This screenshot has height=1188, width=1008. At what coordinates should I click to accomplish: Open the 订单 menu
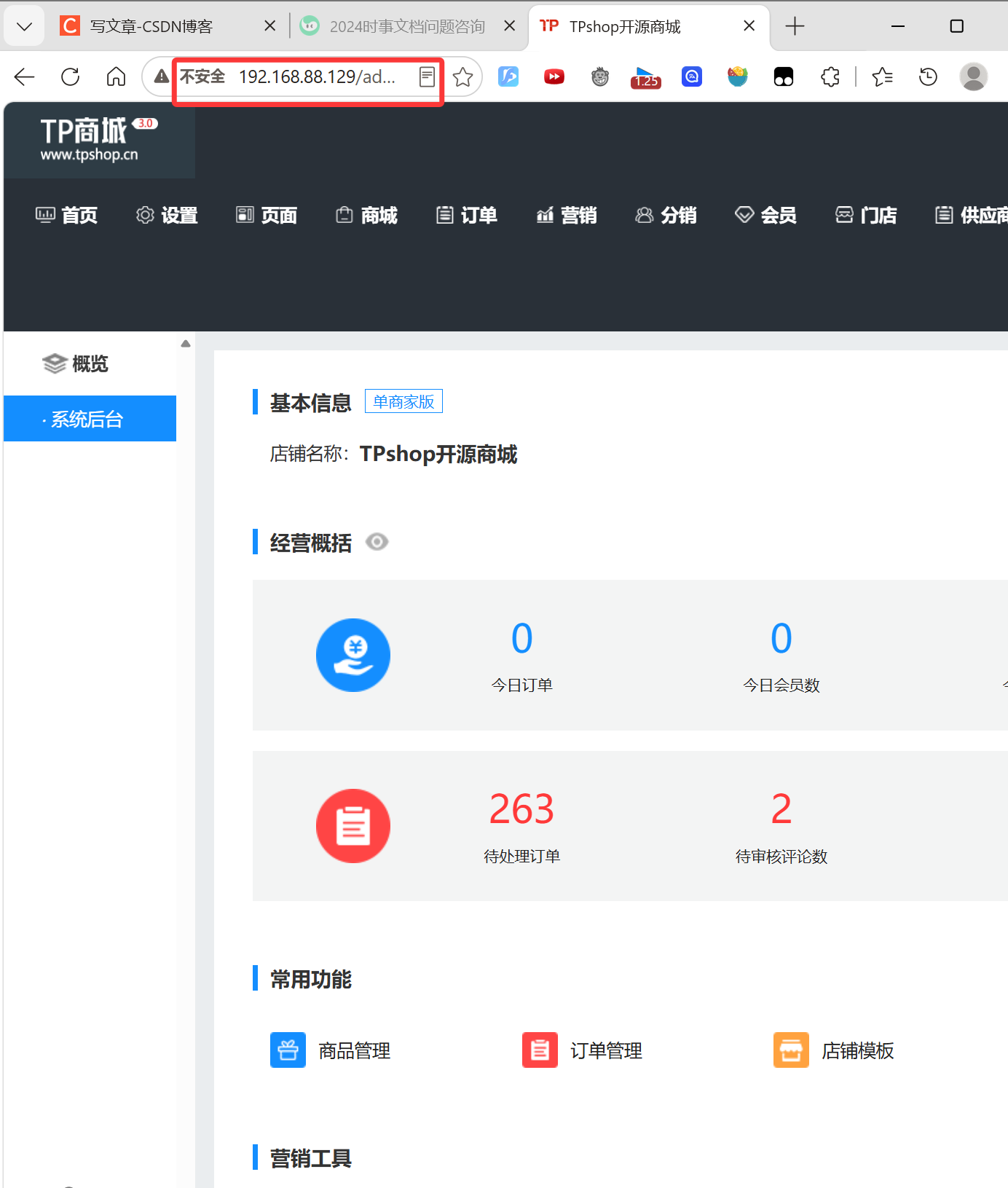point(467,216)
